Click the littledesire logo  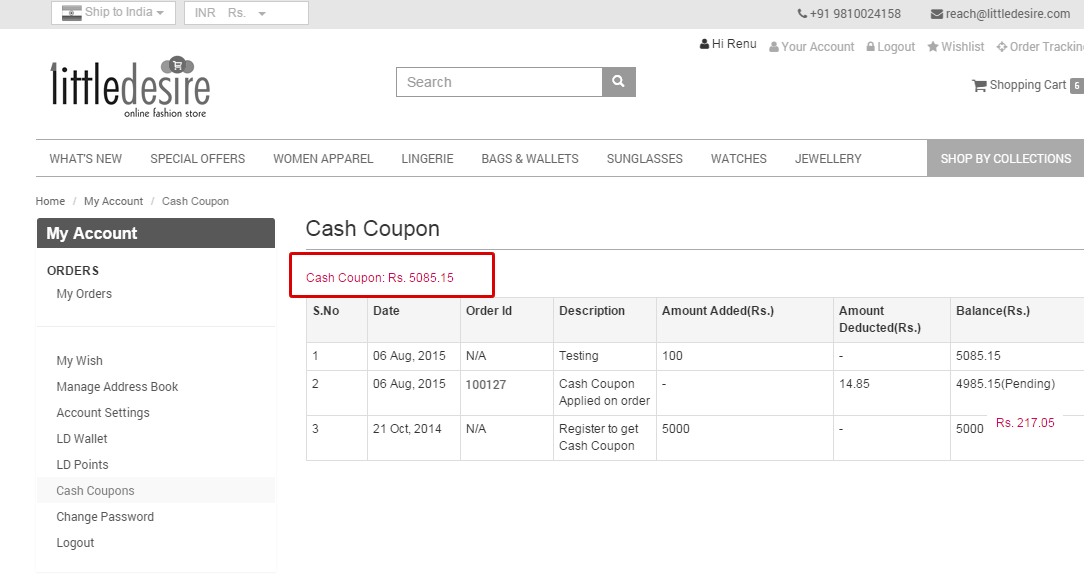pos(130,87)
